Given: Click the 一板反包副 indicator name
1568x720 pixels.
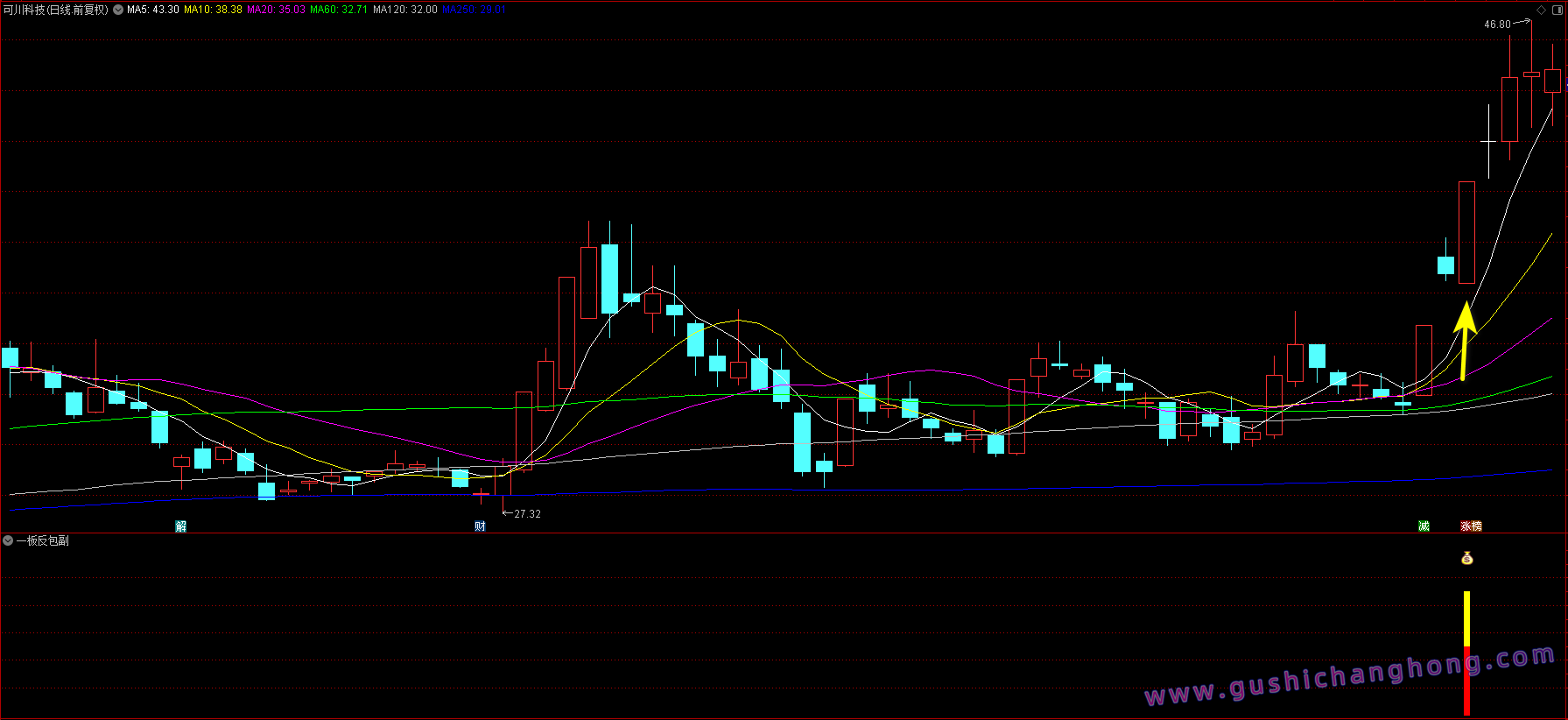Looking at the screenshot, I should point(42,540).
